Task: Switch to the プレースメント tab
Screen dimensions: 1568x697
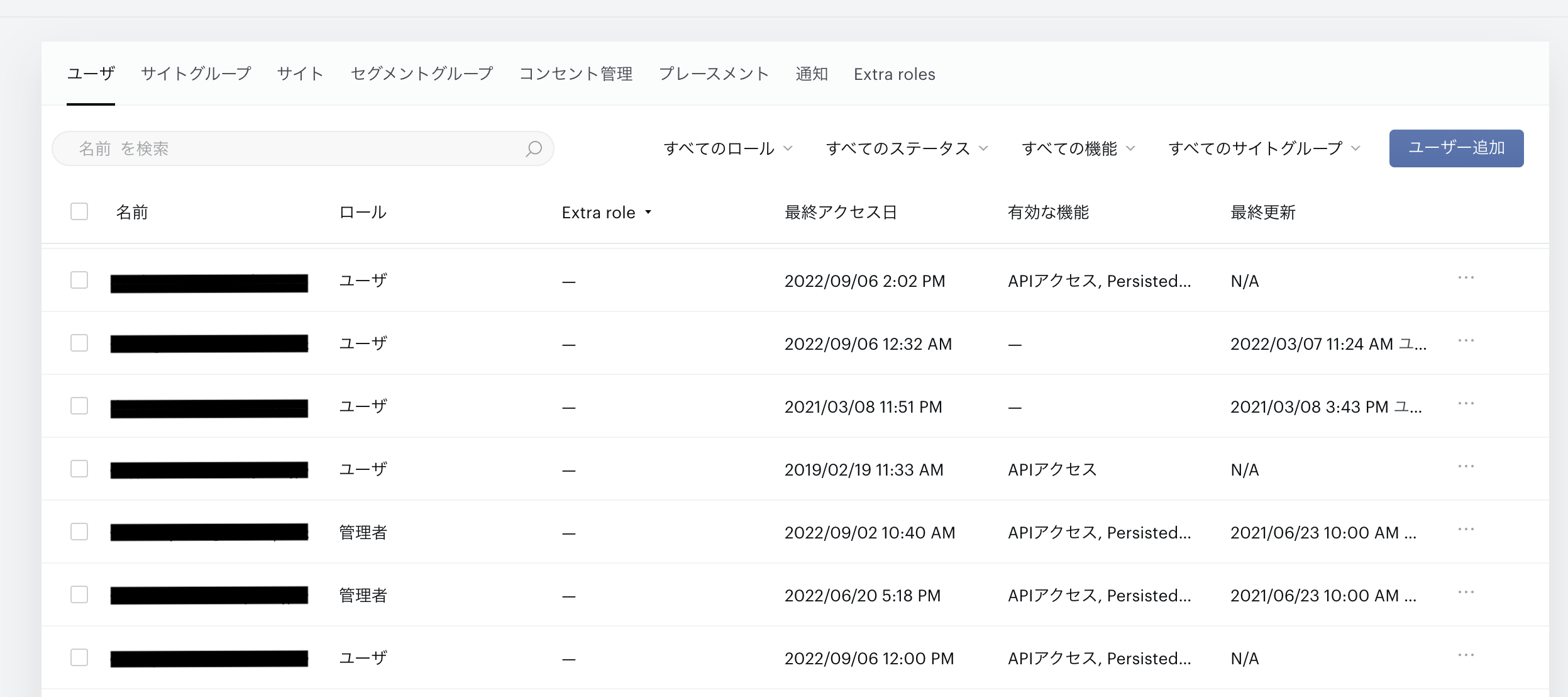Action: [x=714, y=74]
